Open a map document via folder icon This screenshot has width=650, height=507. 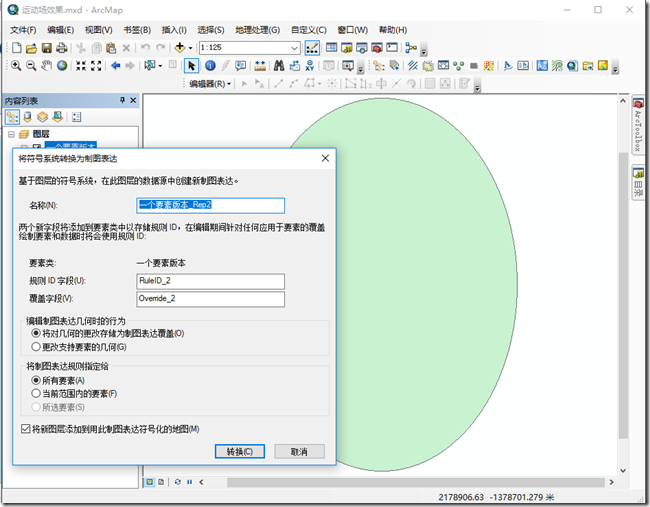[x=32, y=48]
